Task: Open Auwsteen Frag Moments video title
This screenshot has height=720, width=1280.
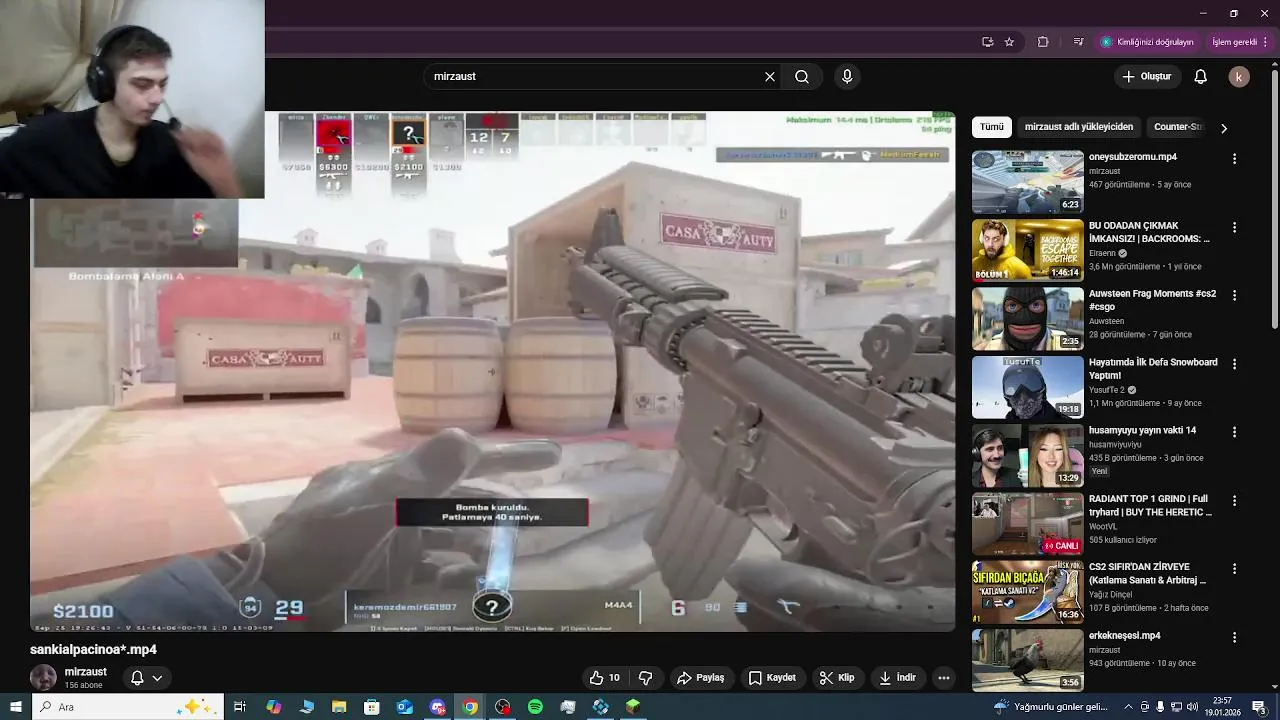Action: click(x=1152, y=300)
